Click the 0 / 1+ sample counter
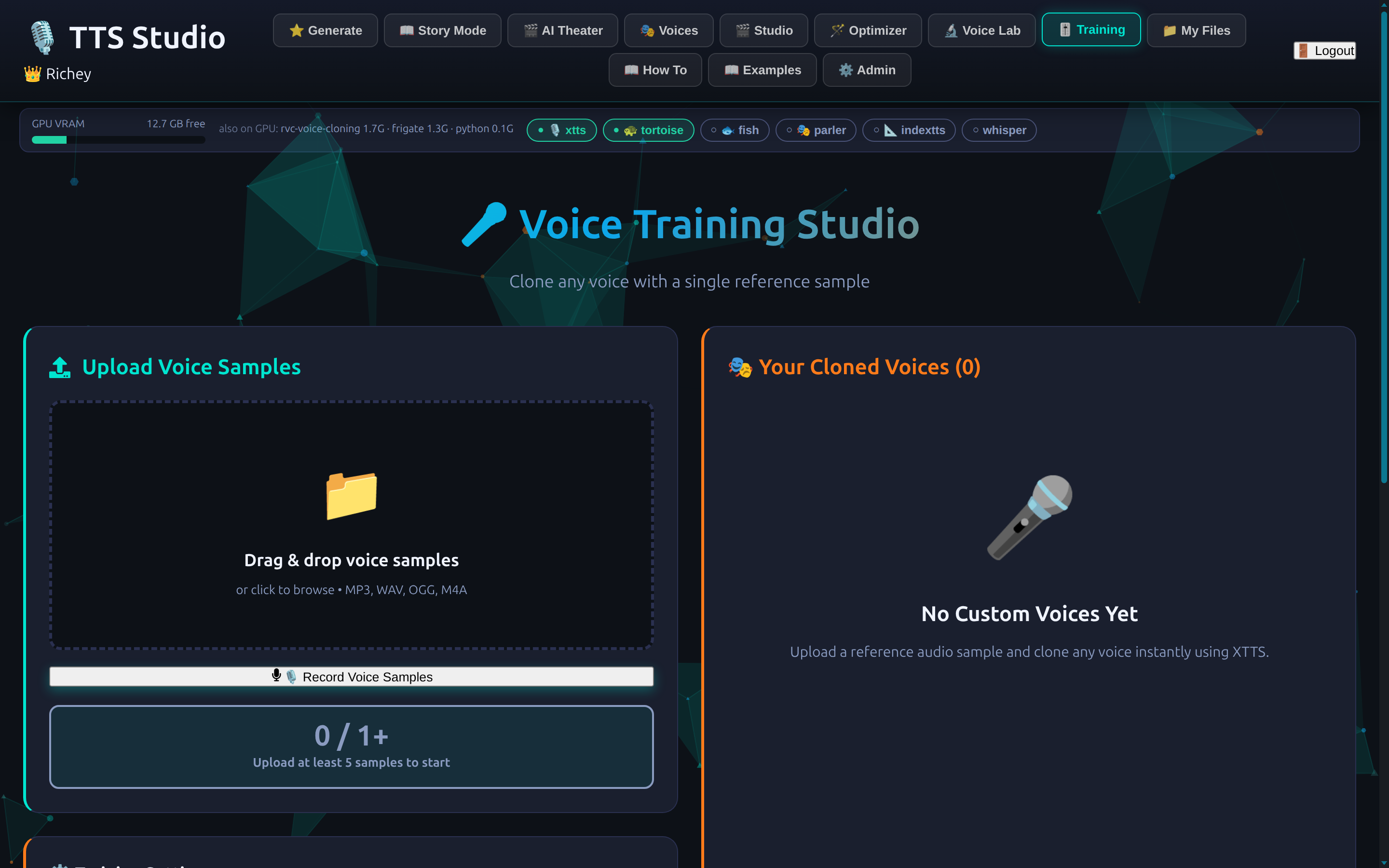Image resolution: width=1389 pixels, height=868 pixels. (x=351, y=736)
